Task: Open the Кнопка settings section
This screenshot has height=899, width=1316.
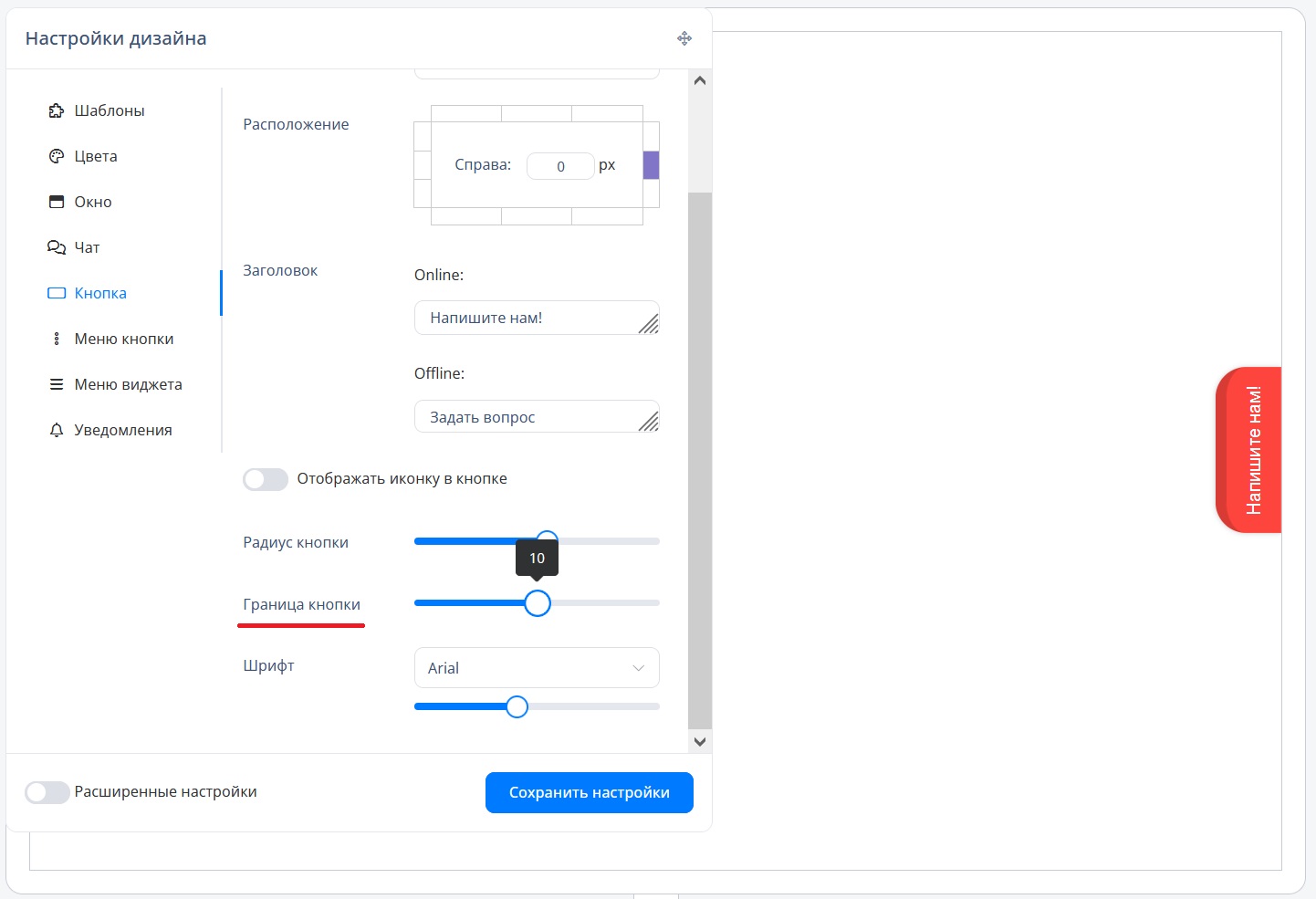Action: click(x=100, y=293)
